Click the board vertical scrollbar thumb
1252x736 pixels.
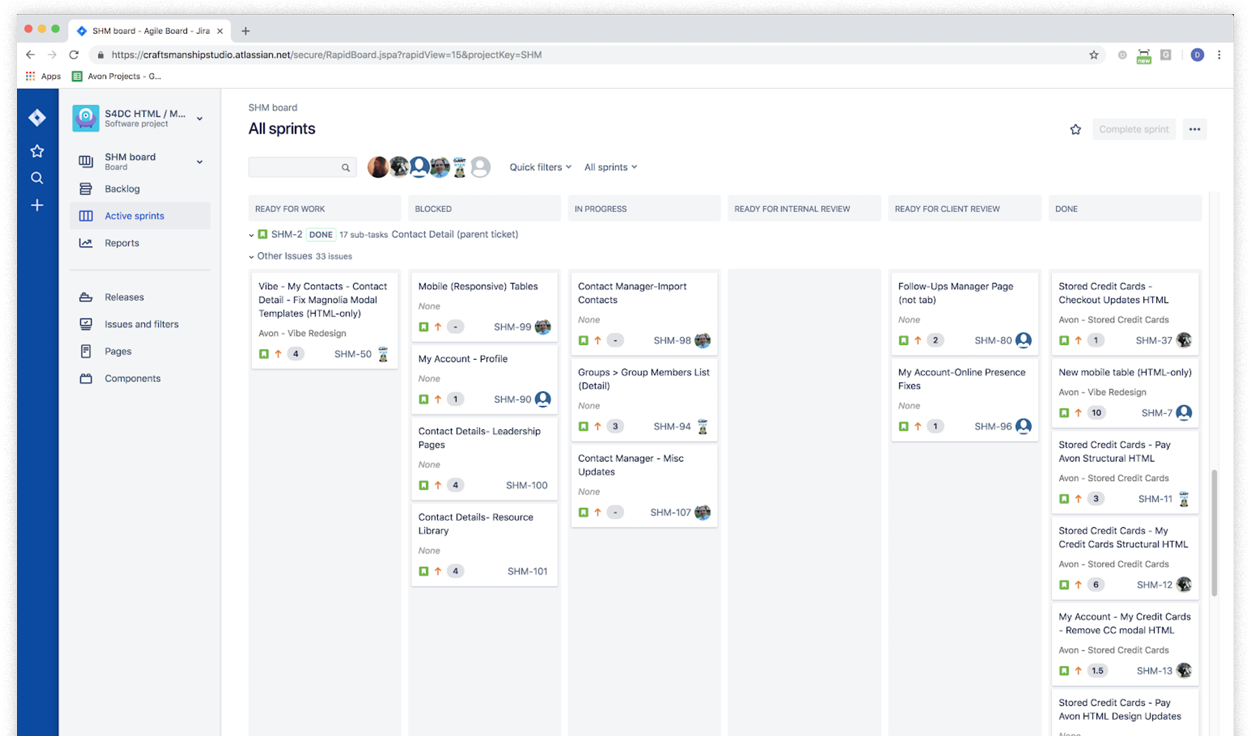pos(1214,532)
